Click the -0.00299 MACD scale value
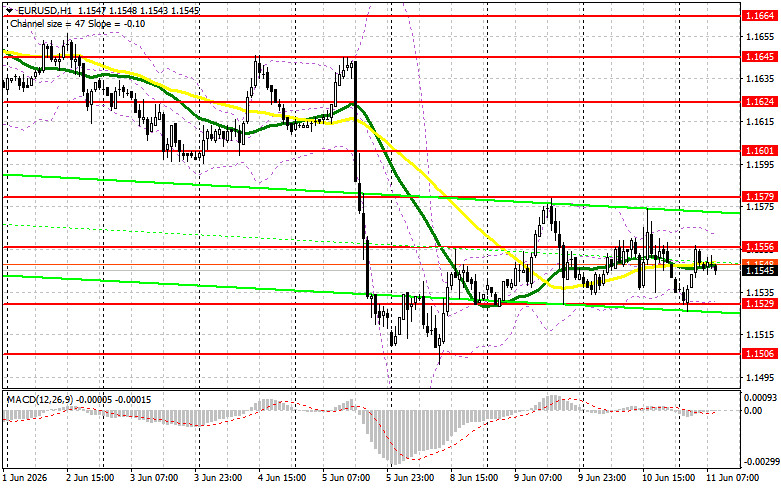Image resolution: width=781 pixels, height=489 pixels. click(x=760, y=462)
